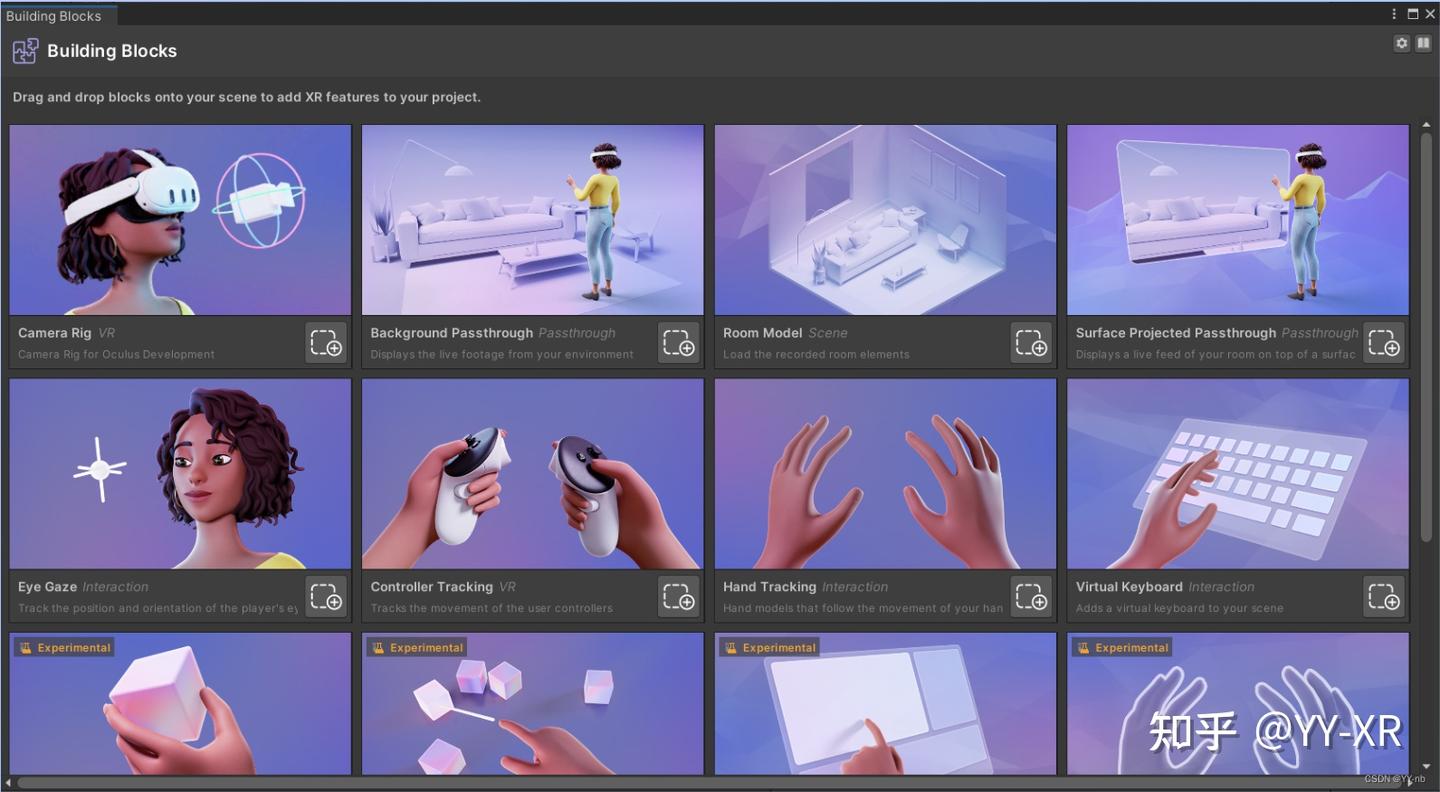This screenshot has height=792, width=1440.
Task: Open the window's three-dot options menu
Action: pos(1394,14)
